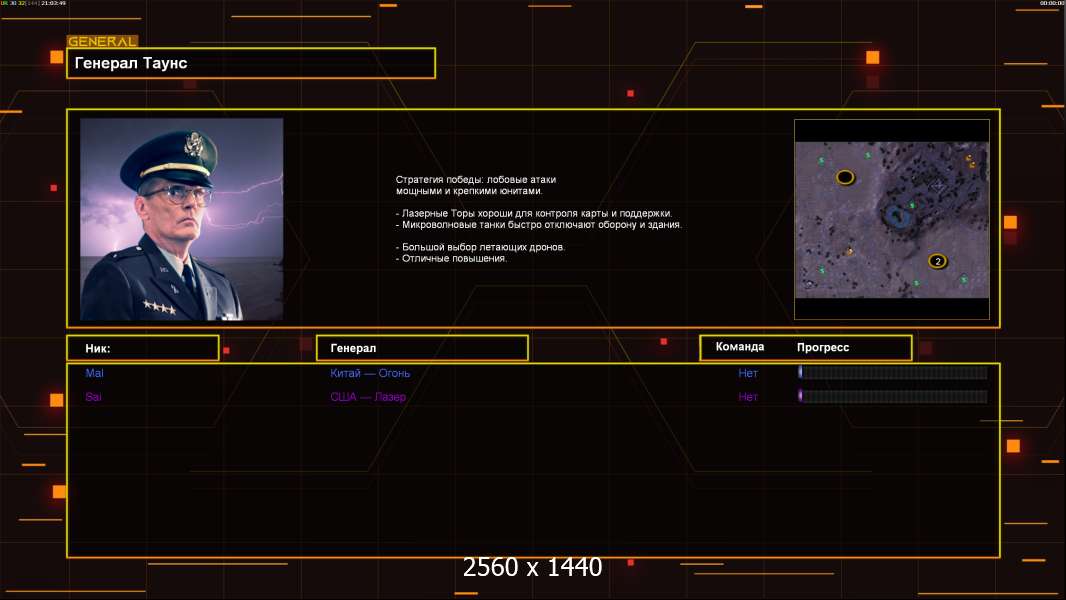Screen dimensions: 1066x600
Task: Click Mal's team value Нет
Action: coord(748,373)
